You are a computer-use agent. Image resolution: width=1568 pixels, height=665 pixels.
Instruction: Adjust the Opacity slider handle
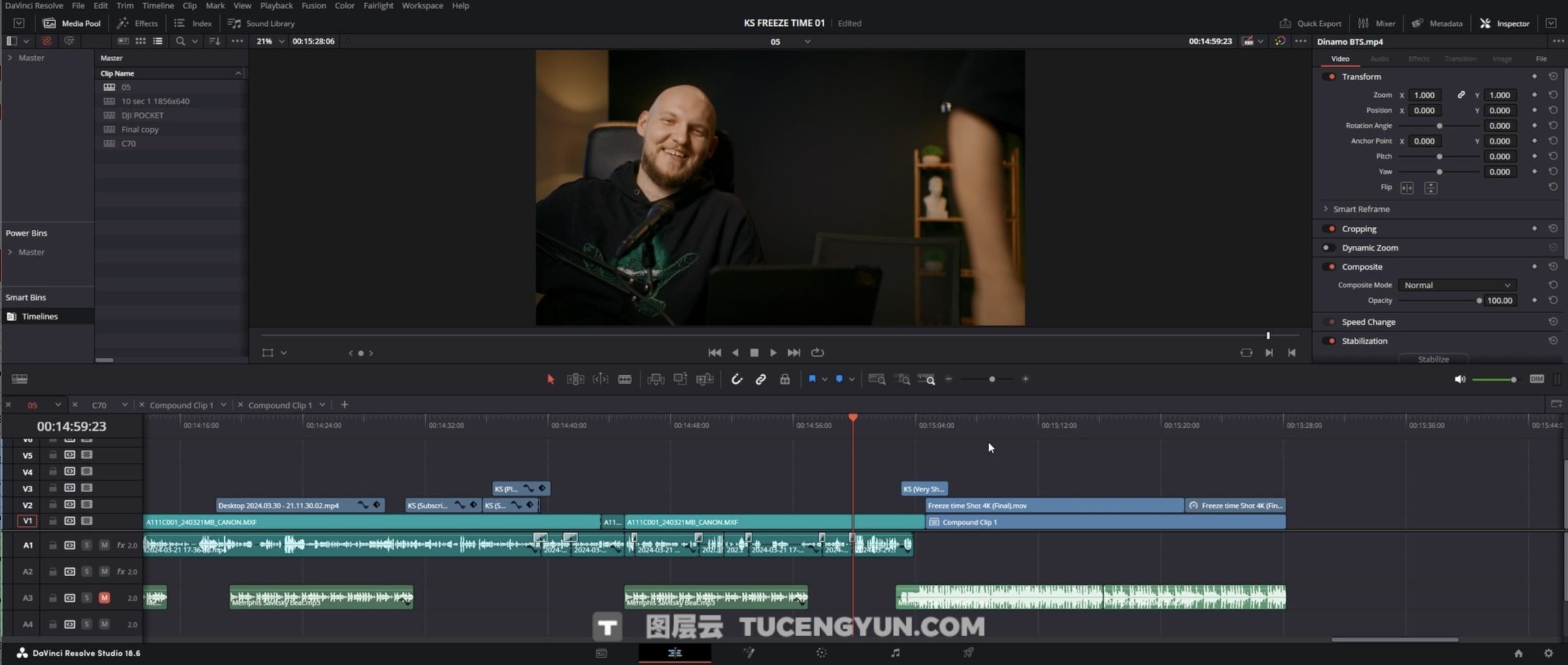[x=1479, y=300]
